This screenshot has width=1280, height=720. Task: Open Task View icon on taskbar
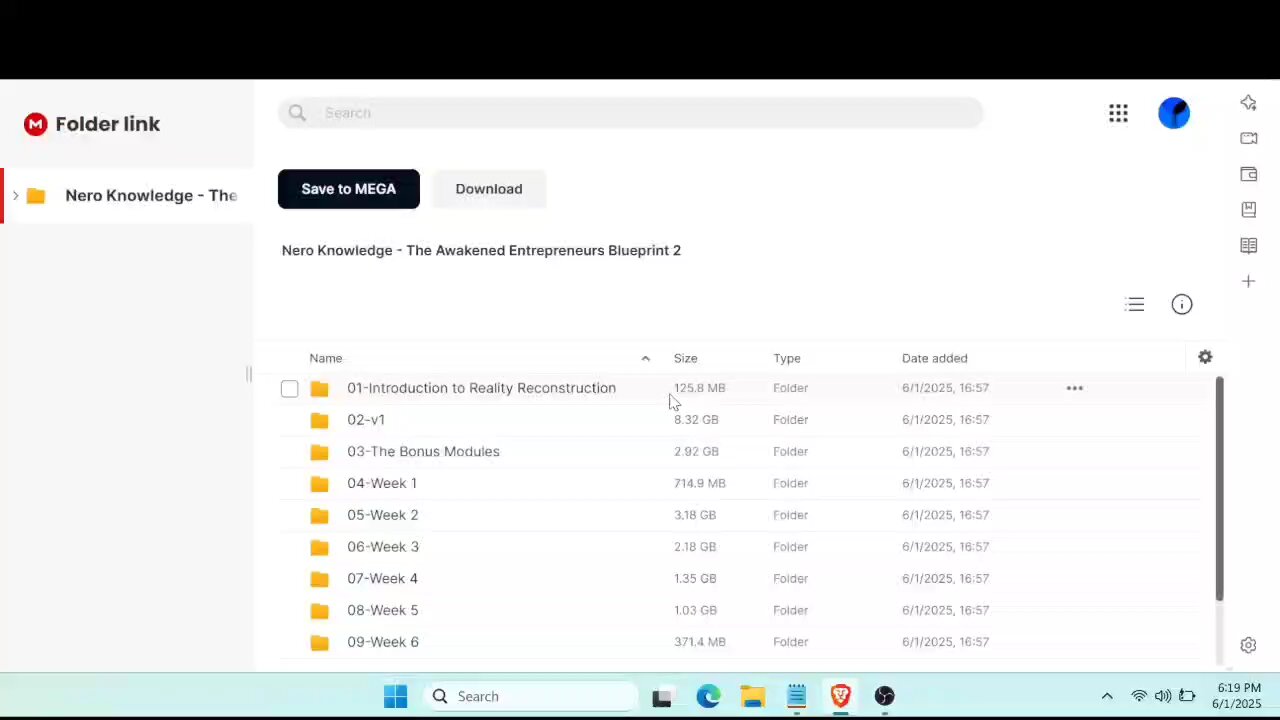coord(662,697)
